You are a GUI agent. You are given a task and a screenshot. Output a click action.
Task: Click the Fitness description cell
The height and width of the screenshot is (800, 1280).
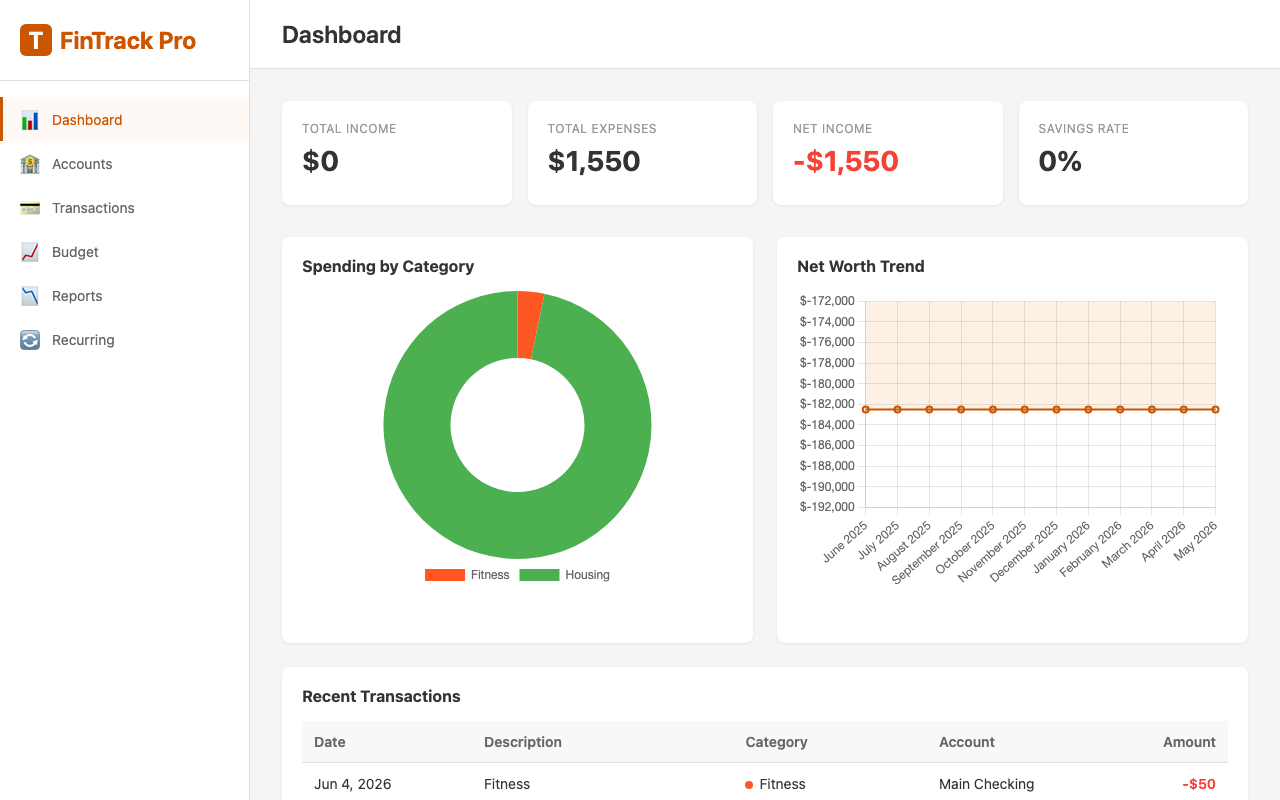coord(507,784)
